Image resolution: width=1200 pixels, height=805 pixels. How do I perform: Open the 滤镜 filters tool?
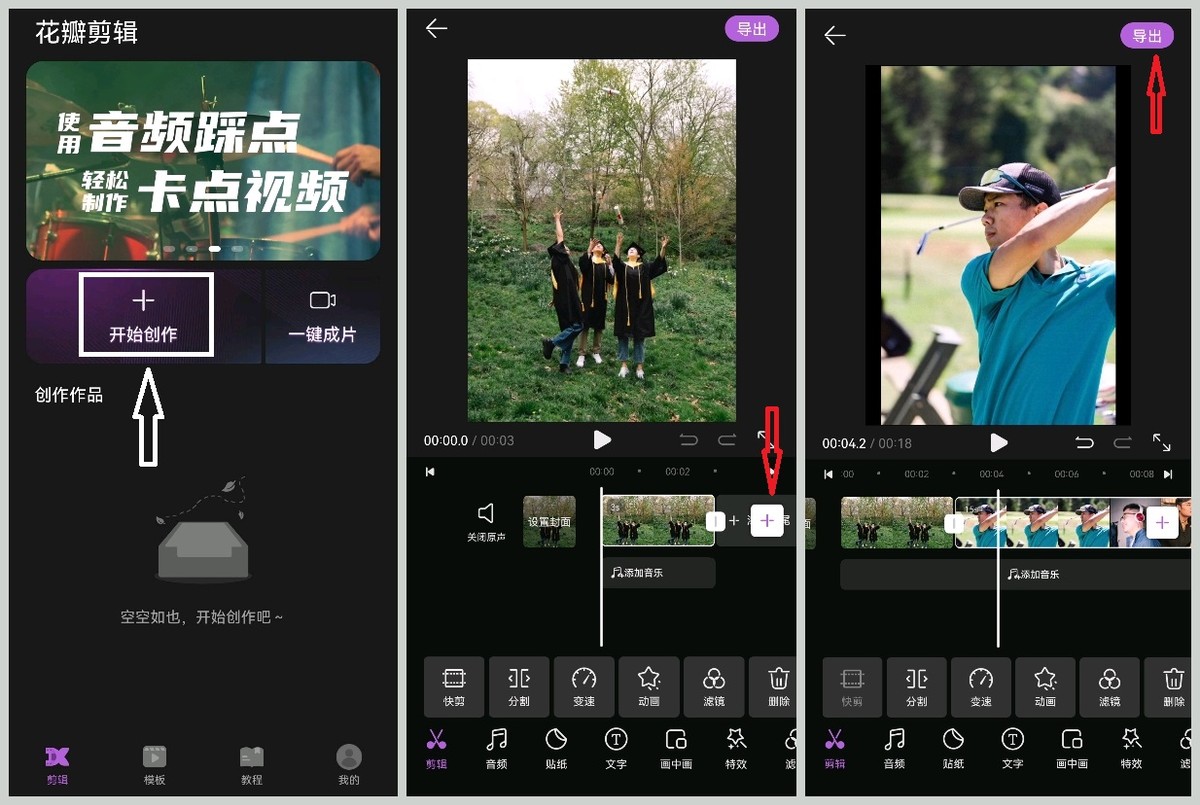point(714,687)
